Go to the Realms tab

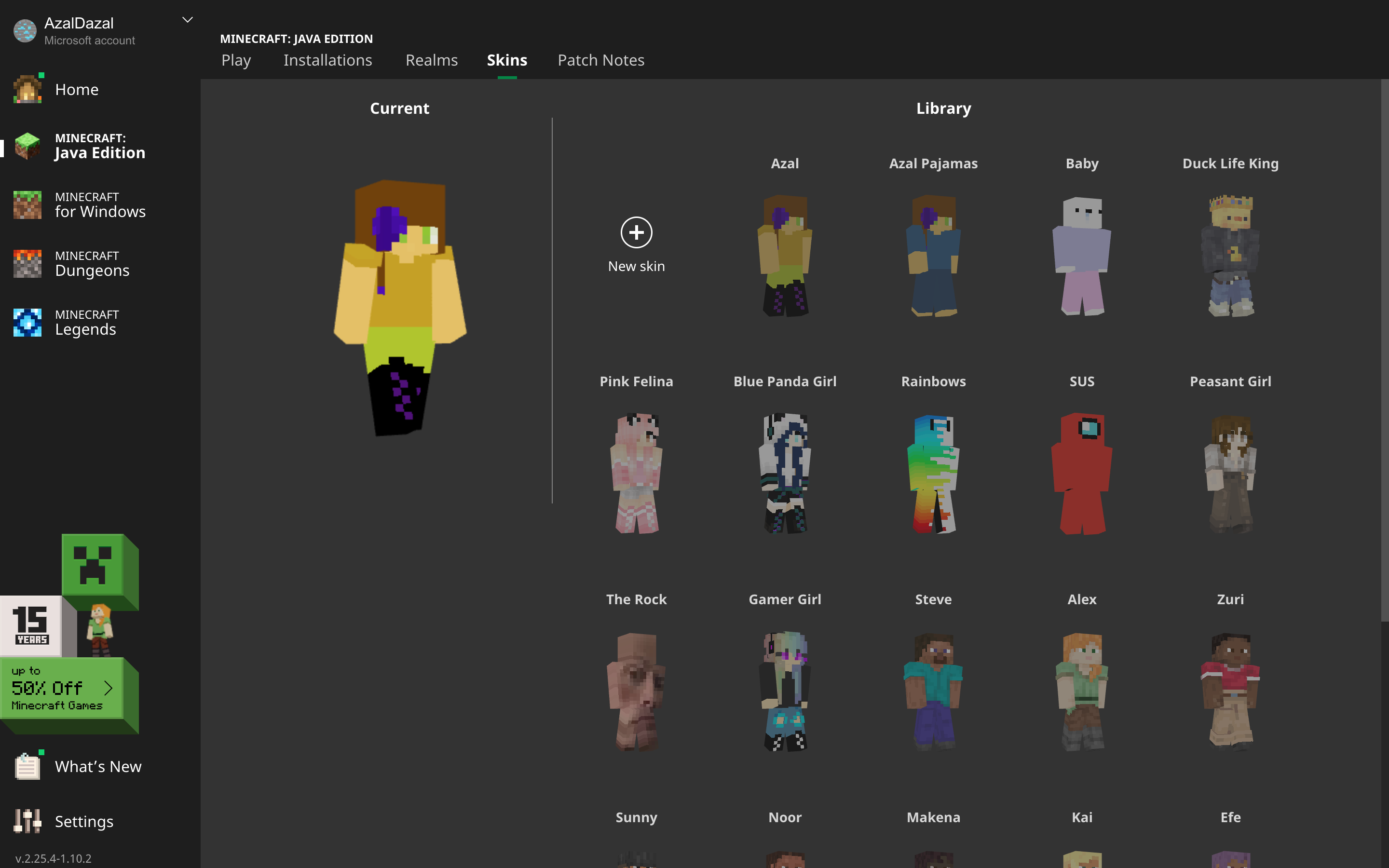[431, 60]
